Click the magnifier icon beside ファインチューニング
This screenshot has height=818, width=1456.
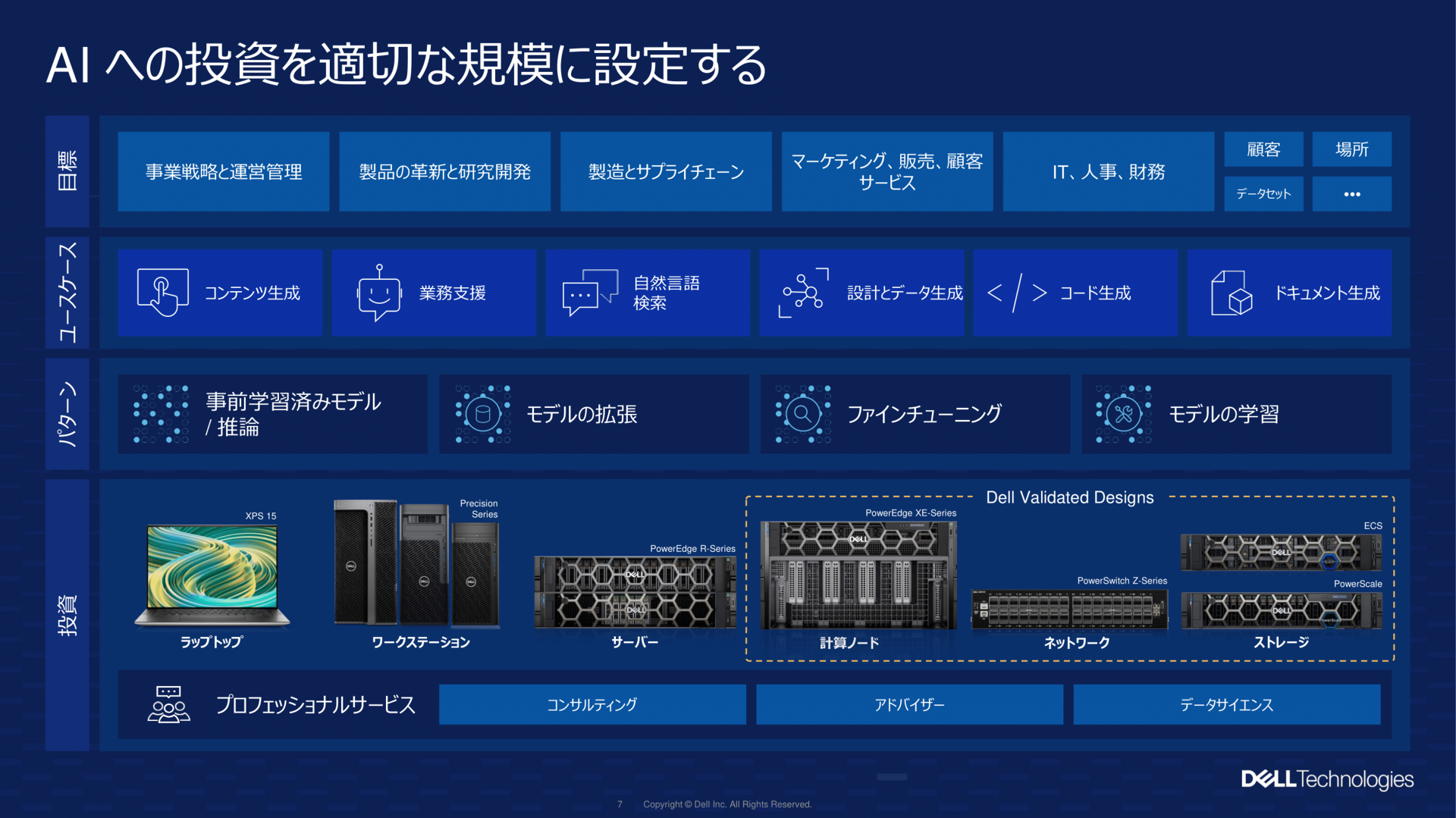tap(802, 414)
